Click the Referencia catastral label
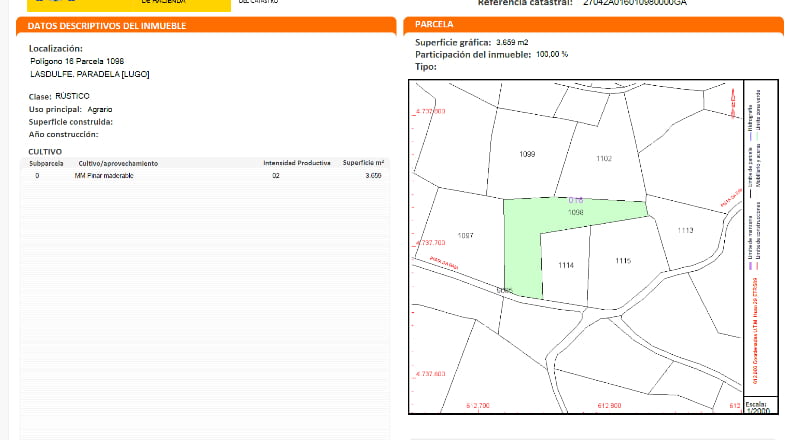This screenshot has height=440, width=790. 525,3
